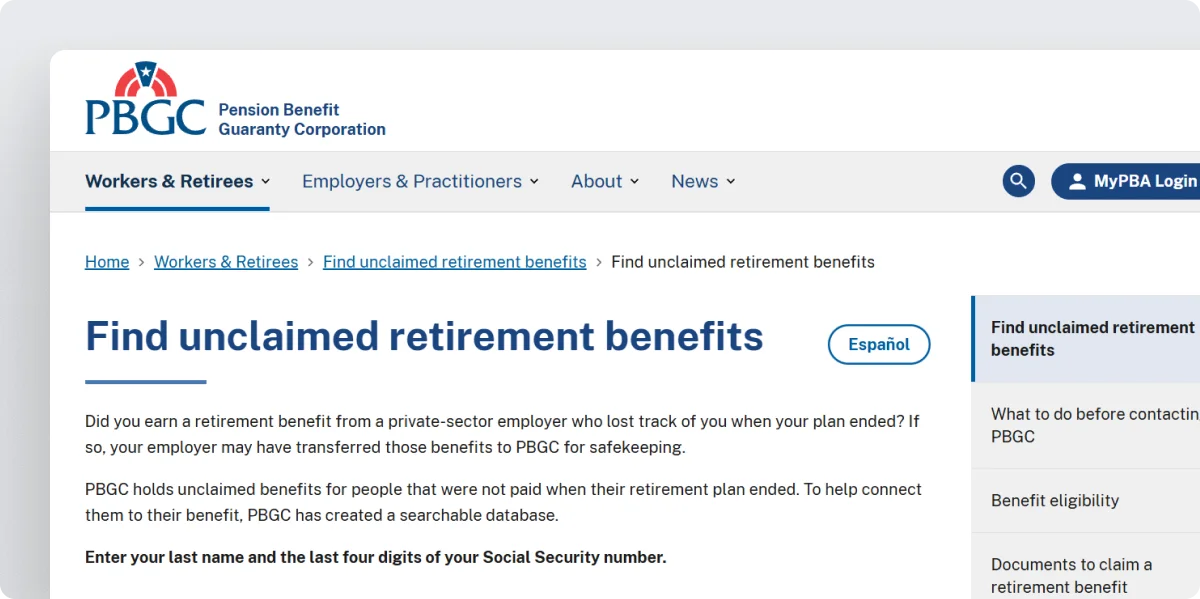Click the Workers & Retirees breadcrumb link
1200x599 pixels.
click(225, 261)
